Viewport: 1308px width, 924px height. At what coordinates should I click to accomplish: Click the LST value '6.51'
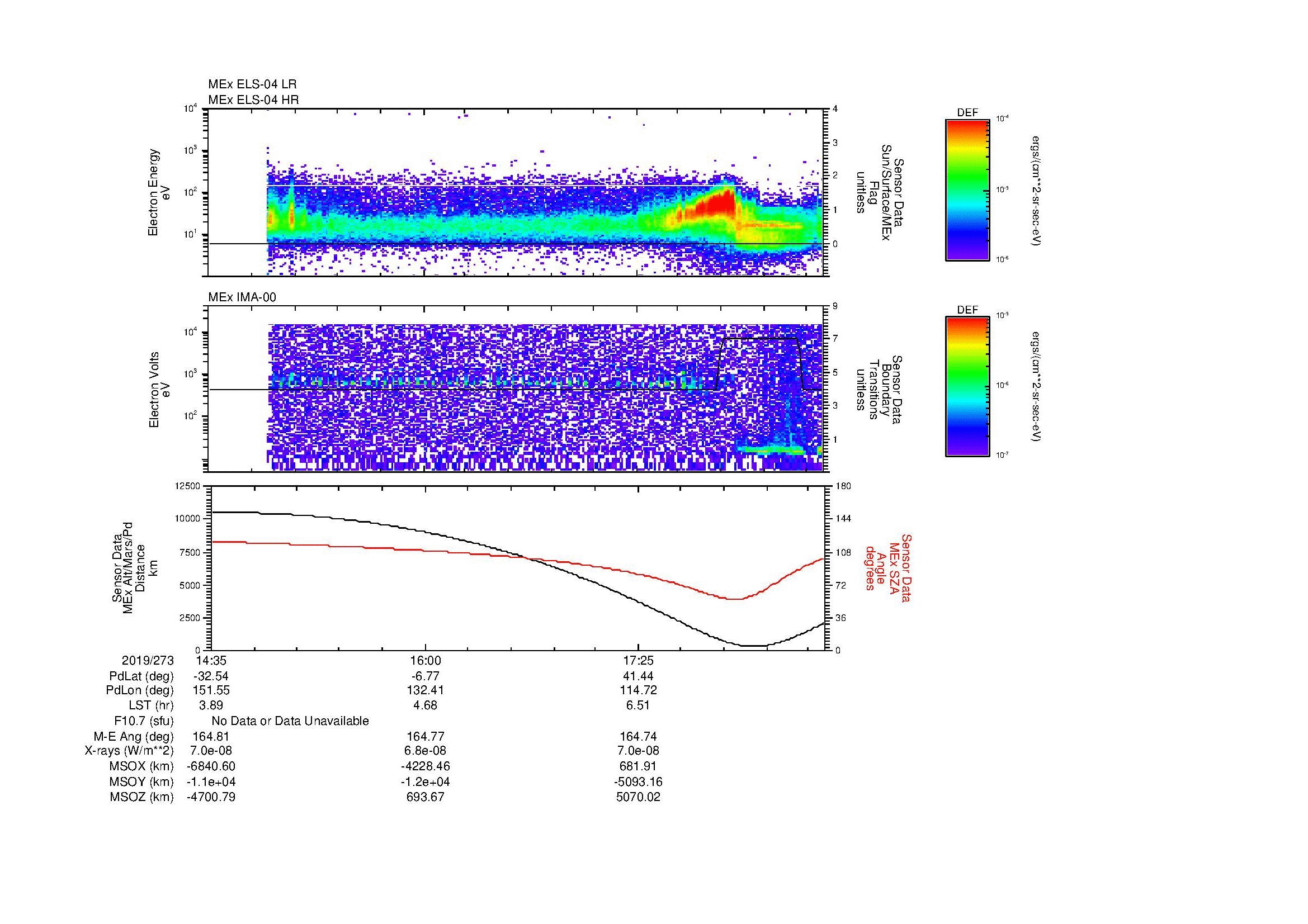click(x=639, y=706)
